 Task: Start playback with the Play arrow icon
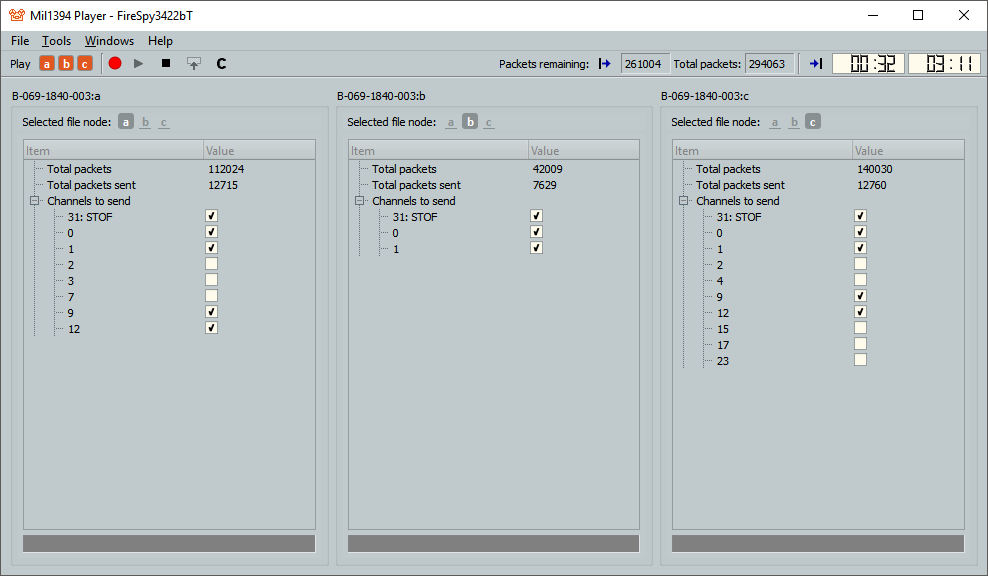tap(139, 63)
